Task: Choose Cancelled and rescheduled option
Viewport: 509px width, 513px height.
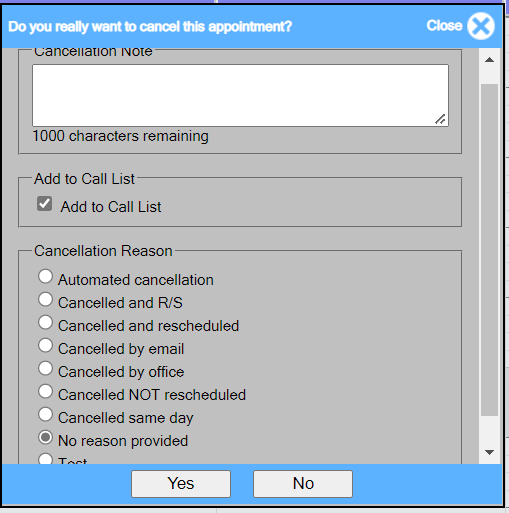Action: coord(45,323)
